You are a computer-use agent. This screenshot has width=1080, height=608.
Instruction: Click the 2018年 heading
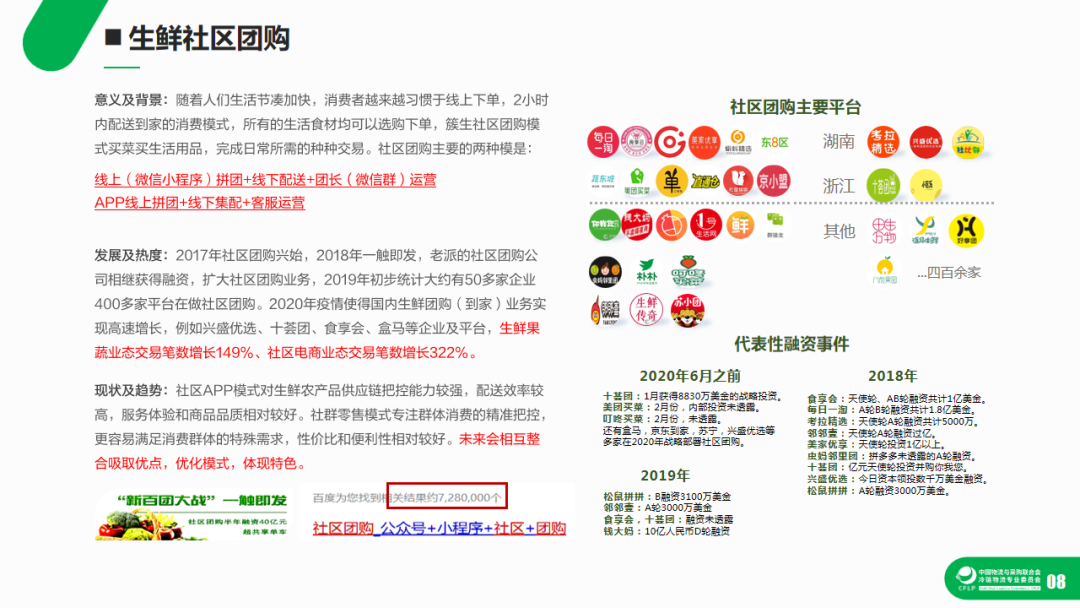[x=893, y=376]
